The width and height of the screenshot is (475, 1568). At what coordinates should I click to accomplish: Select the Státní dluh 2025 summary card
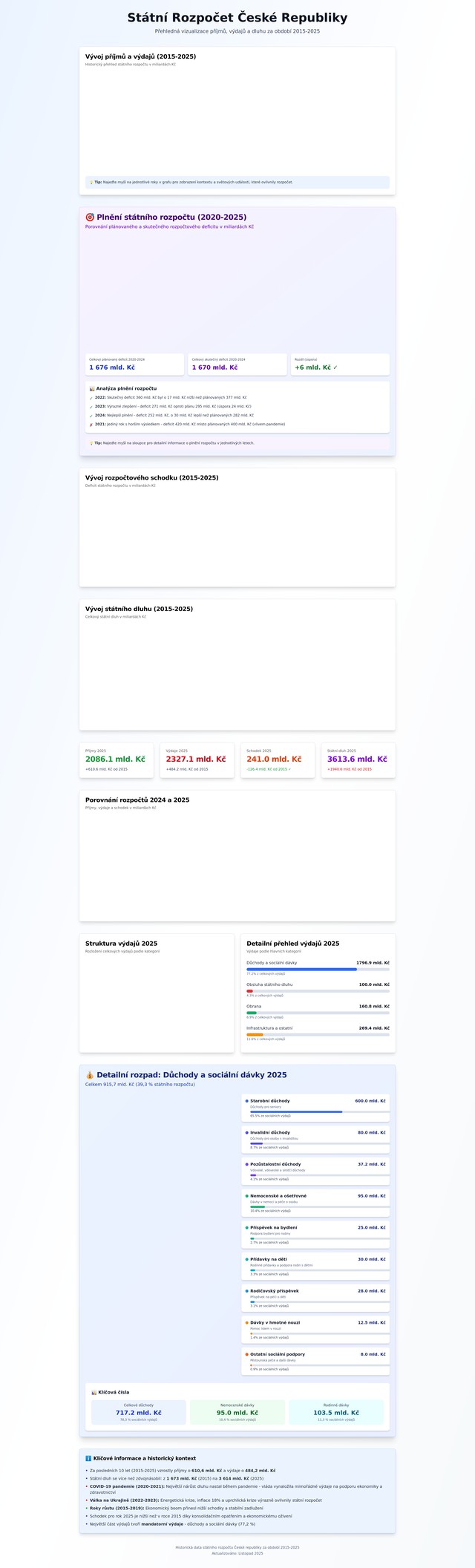(x=358, y=760)
